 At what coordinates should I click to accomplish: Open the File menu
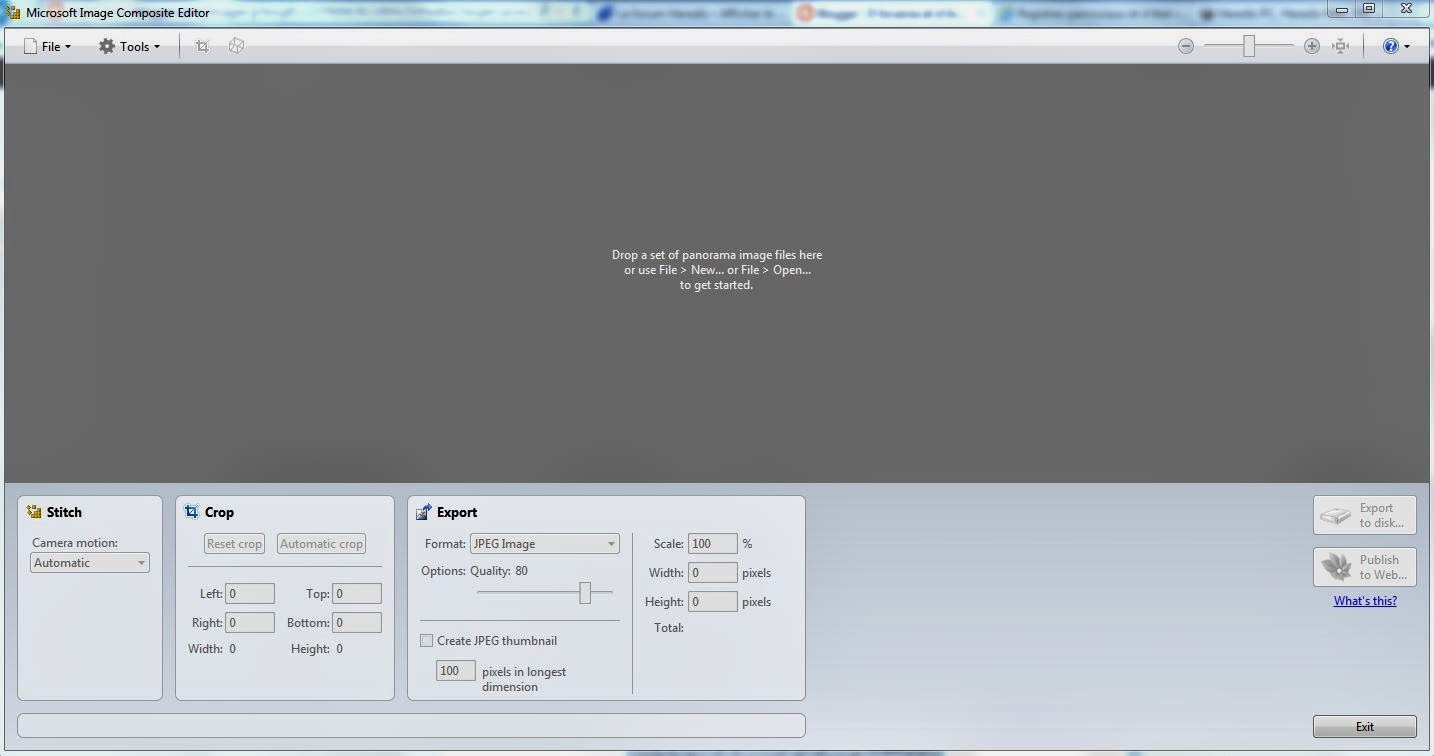pyautogui.click(x=48, y=45)
